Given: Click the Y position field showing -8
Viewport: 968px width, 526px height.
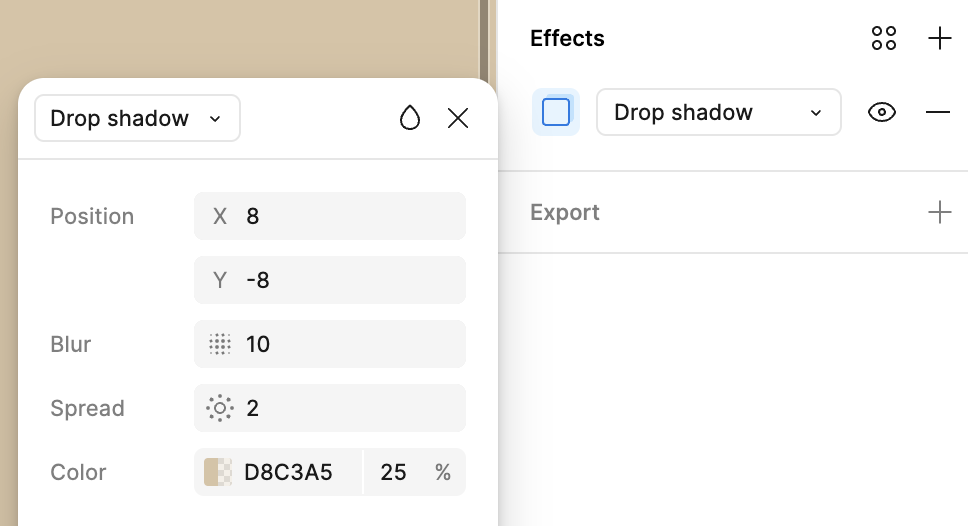Looking at the screenshot, I should click(x=330, y=280).
